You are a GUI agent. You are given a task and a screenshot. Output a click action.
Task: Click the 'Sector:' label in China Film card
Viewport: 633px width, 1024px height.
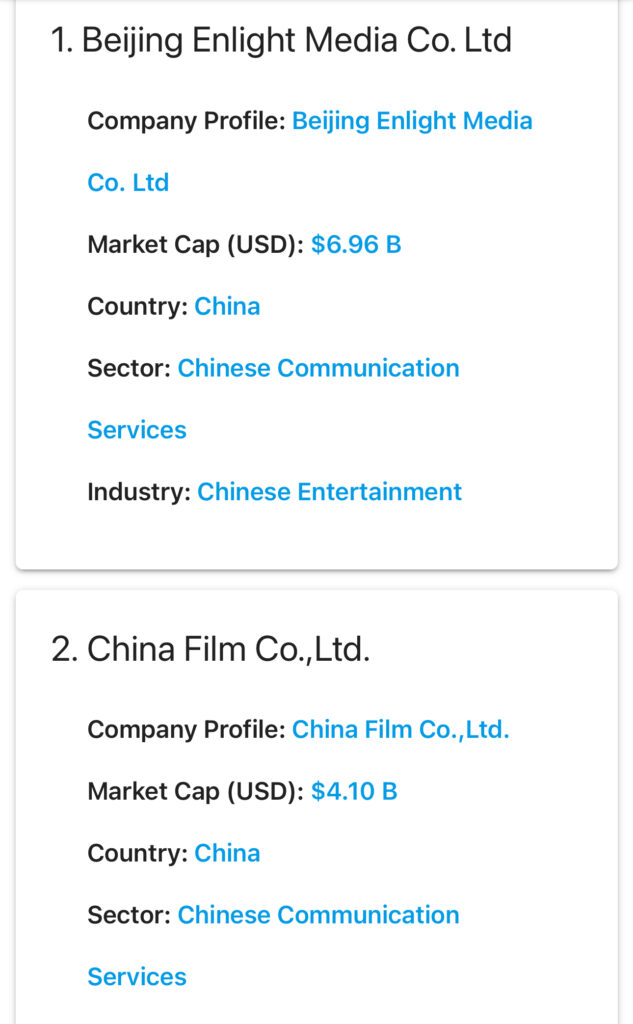click(x=129, y=916)
